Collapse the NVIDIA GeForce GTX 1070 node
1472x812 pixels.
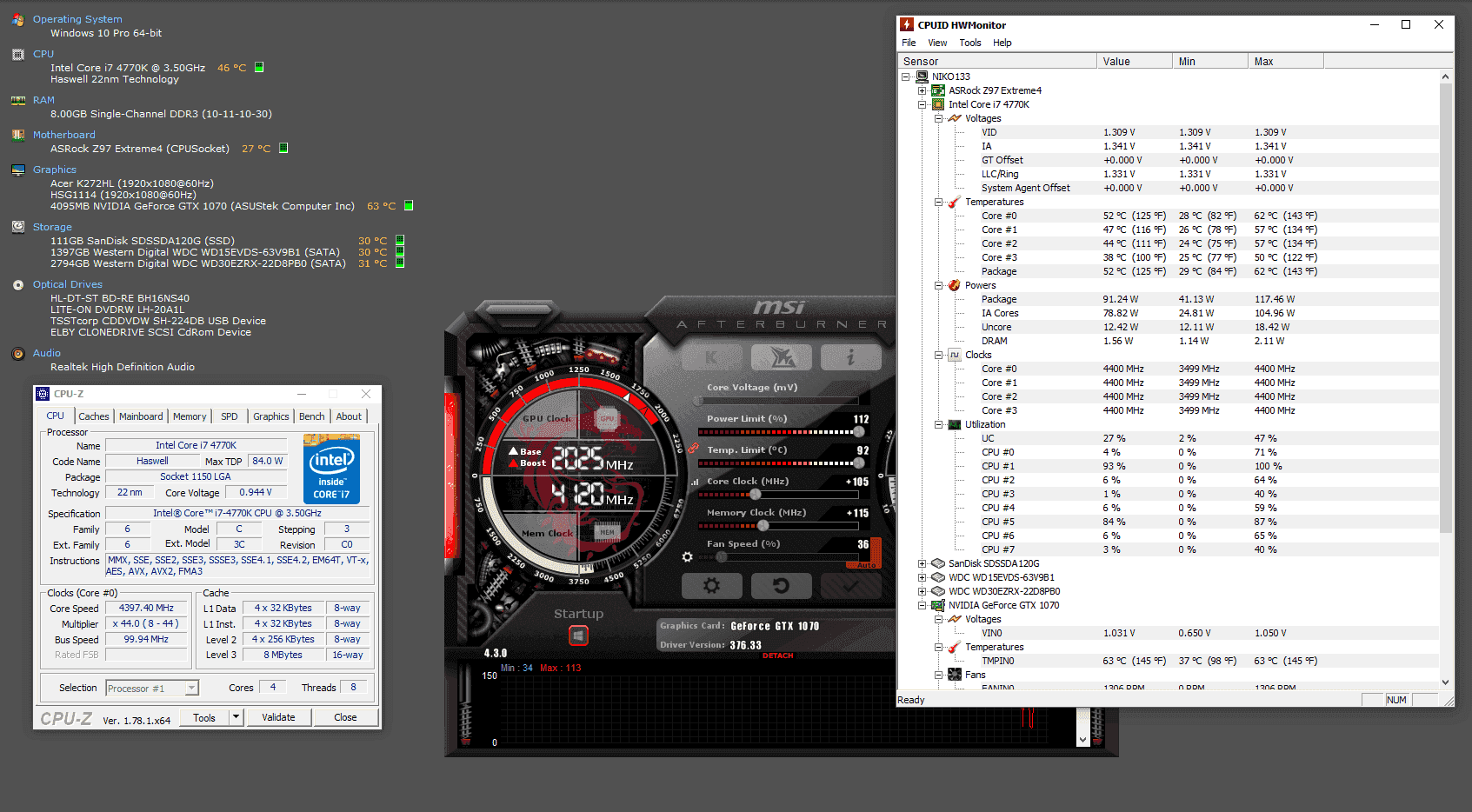click(922, 605)
